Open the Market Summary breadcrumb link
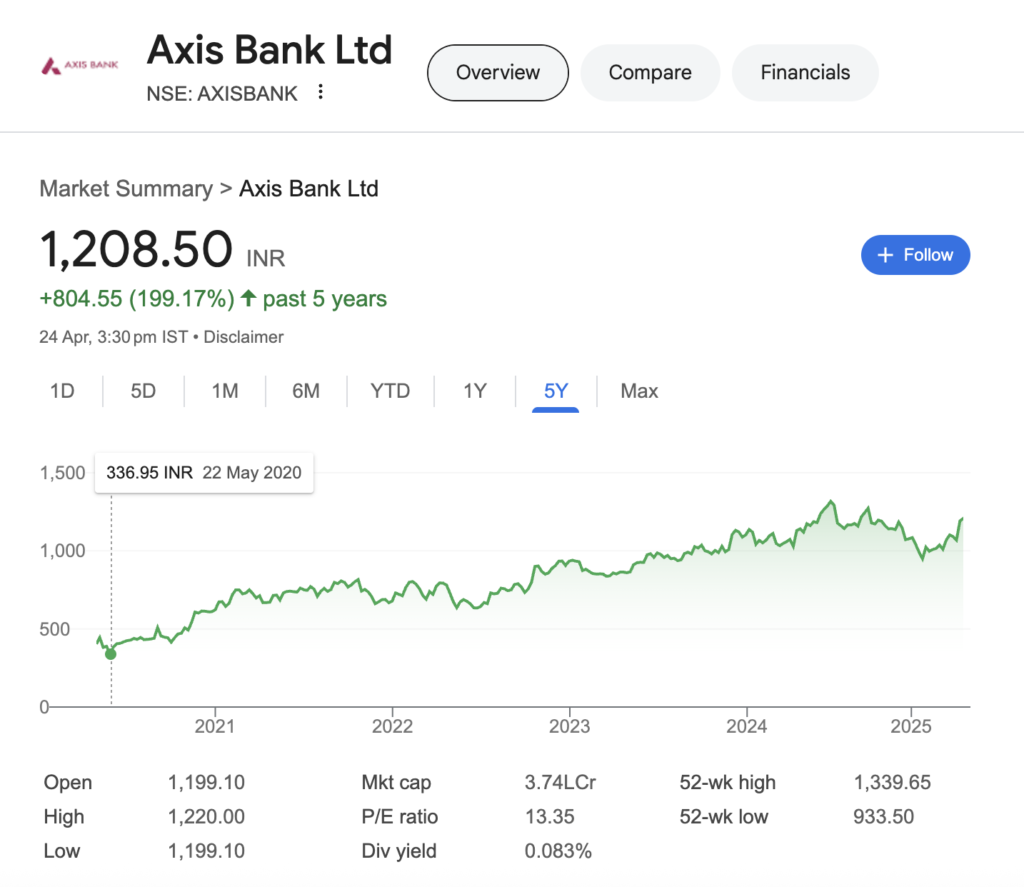 point(126,189)
